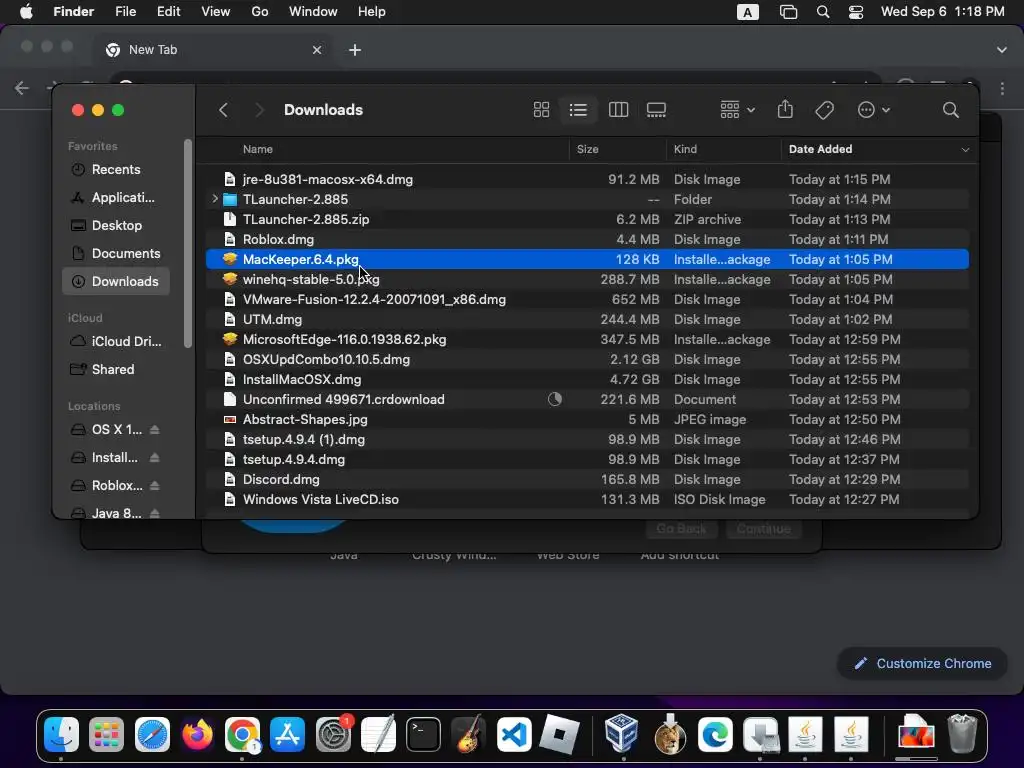Image resolution: width=1024 pixels, height=768 pixels.
Task: Open the Trash in the Dock
Action: [x=962, y=734]
